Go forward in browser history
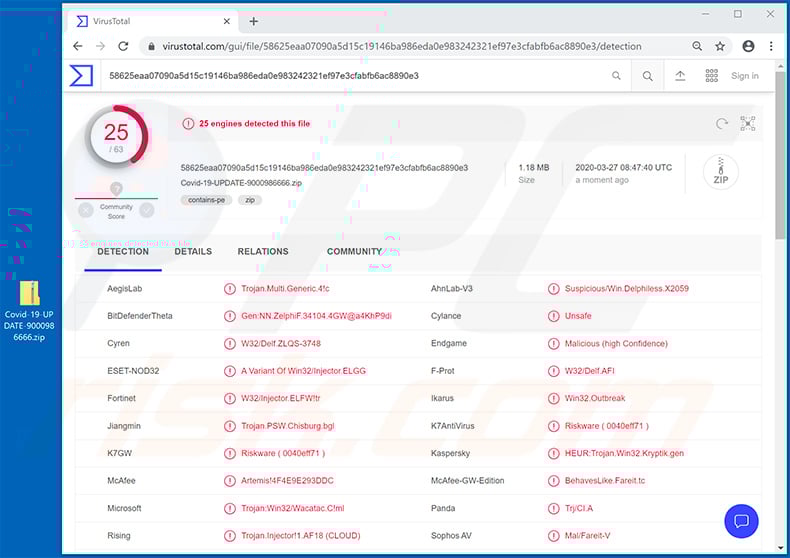 click(100, 46)
